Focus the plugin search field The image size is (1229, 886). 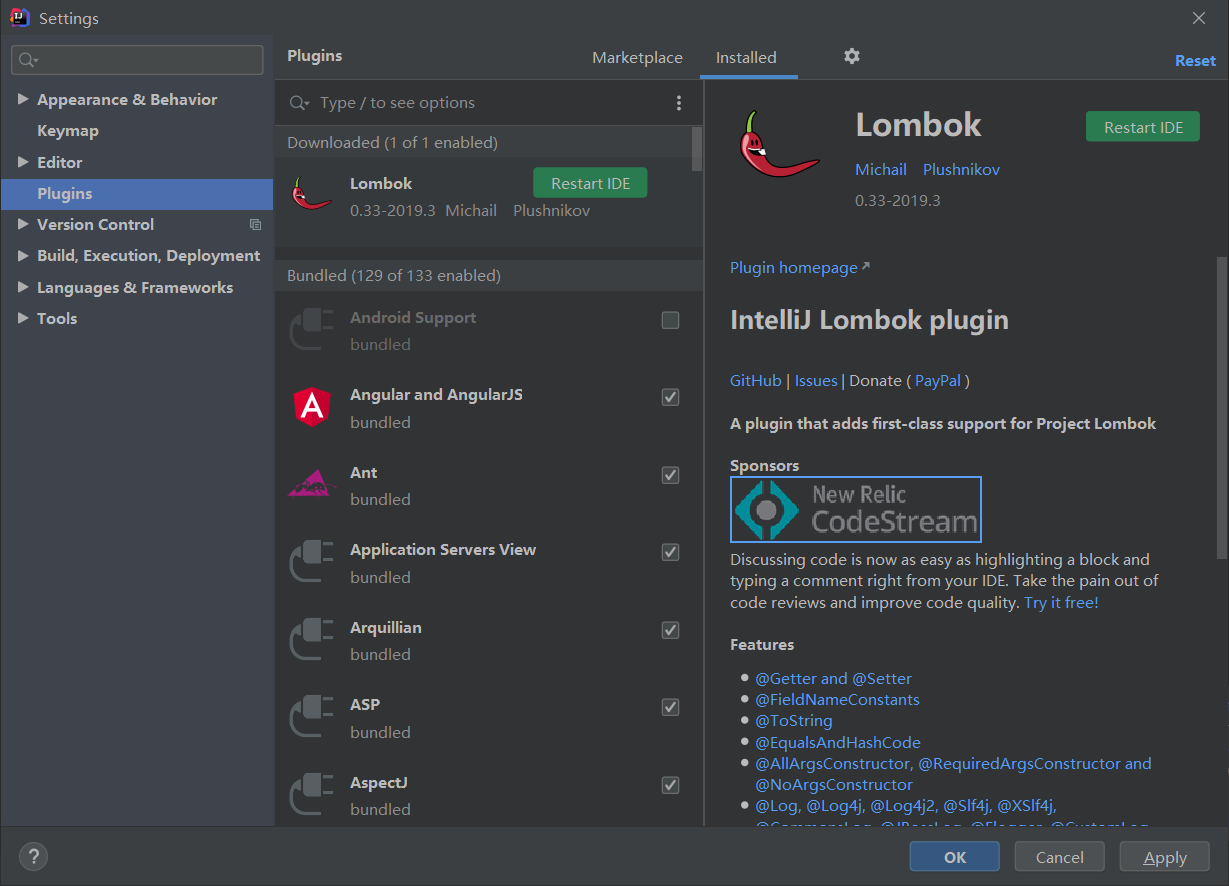click(x=490, y=103)
